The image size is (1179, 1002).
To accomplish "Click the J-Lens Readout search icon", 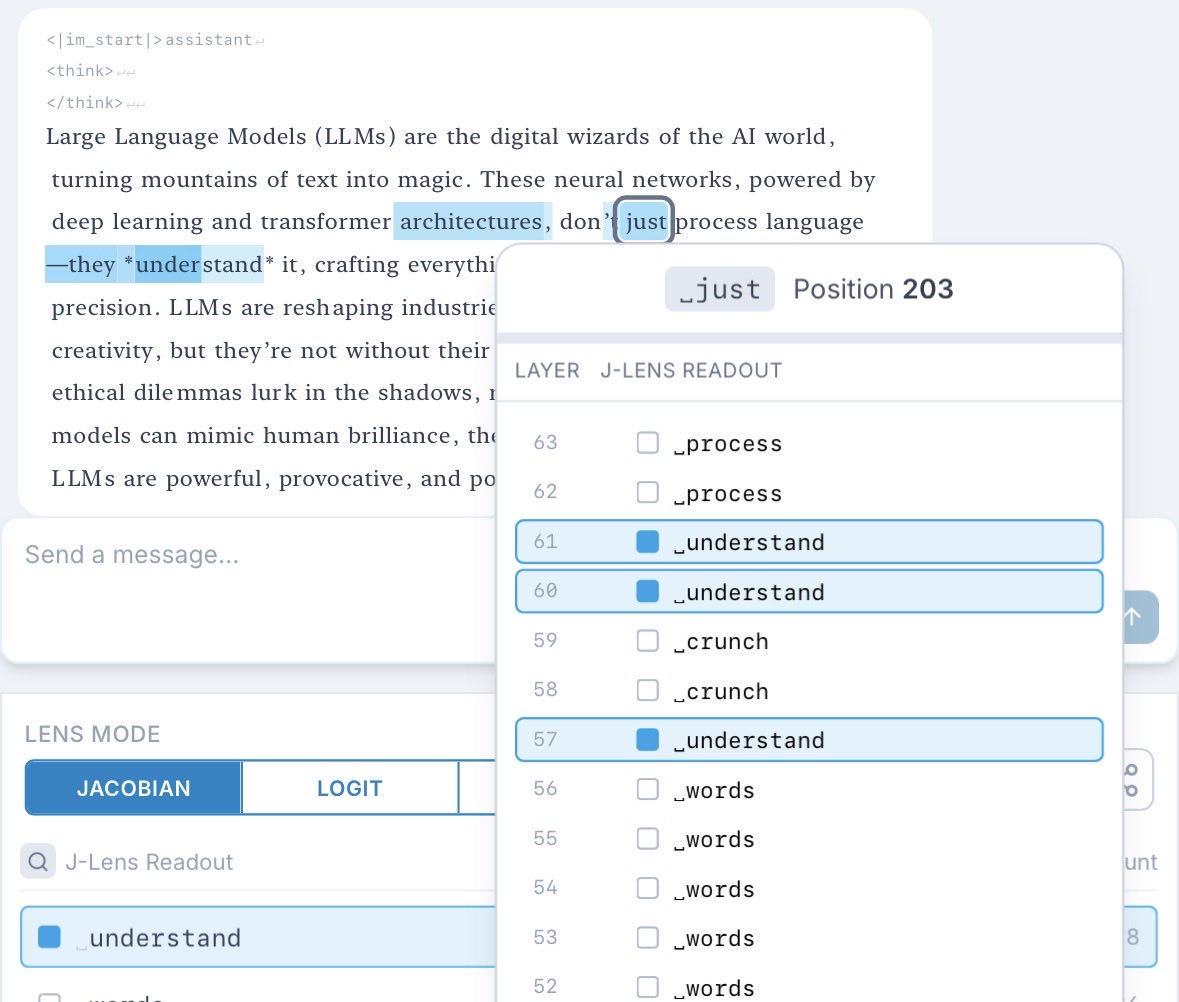I will [x=38, y=861].
